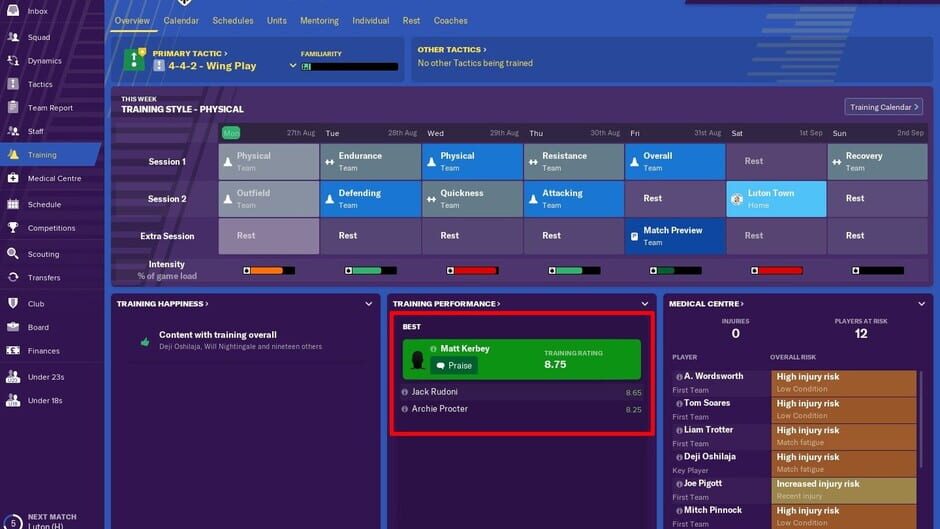Open the Transfers sidebar icon

(13, 277)
